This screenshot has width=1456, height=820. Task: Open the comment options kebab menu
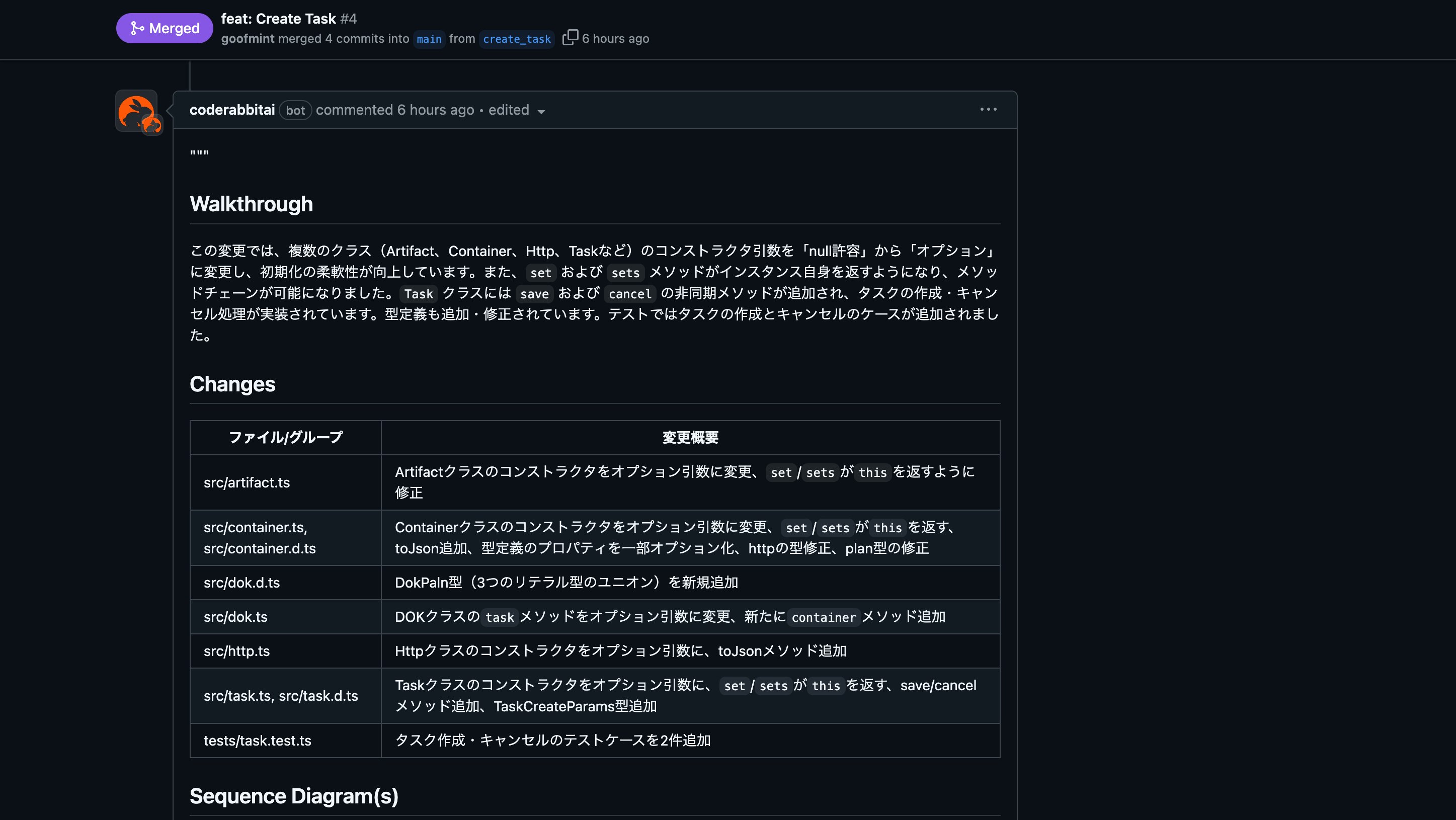coord(988,109)
